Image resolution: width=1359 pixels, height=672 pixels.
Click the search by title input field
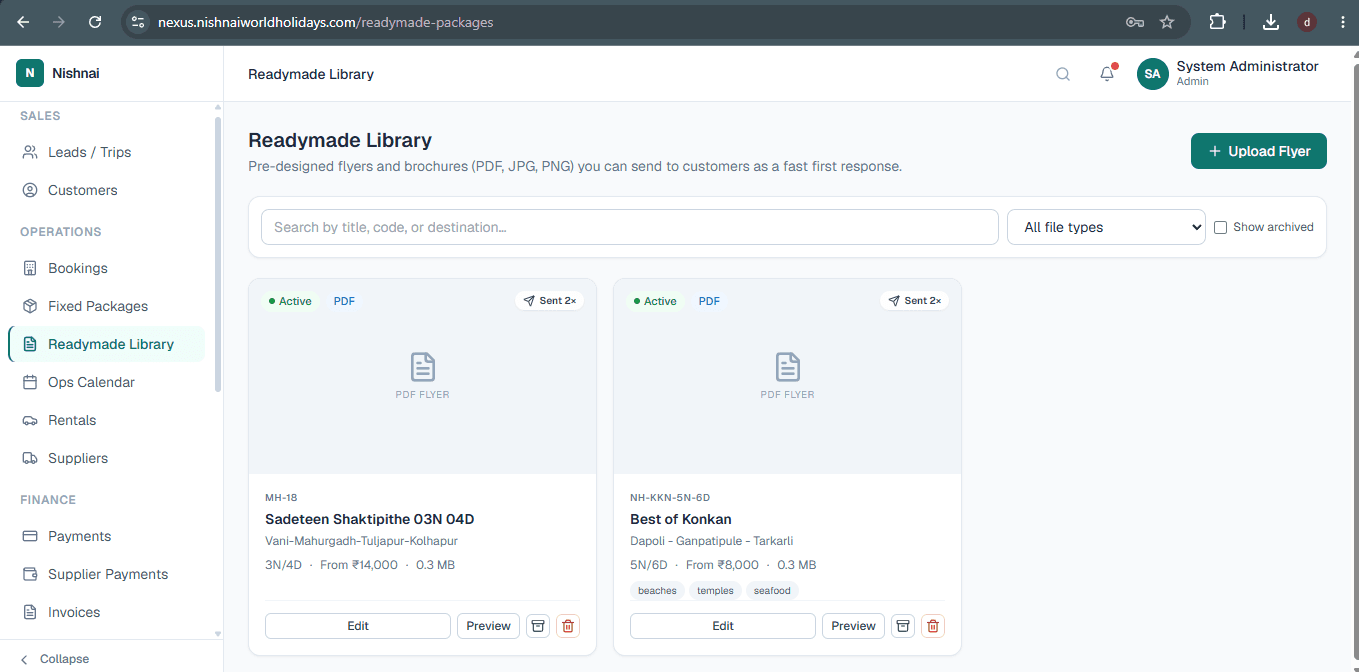point(630,227)
